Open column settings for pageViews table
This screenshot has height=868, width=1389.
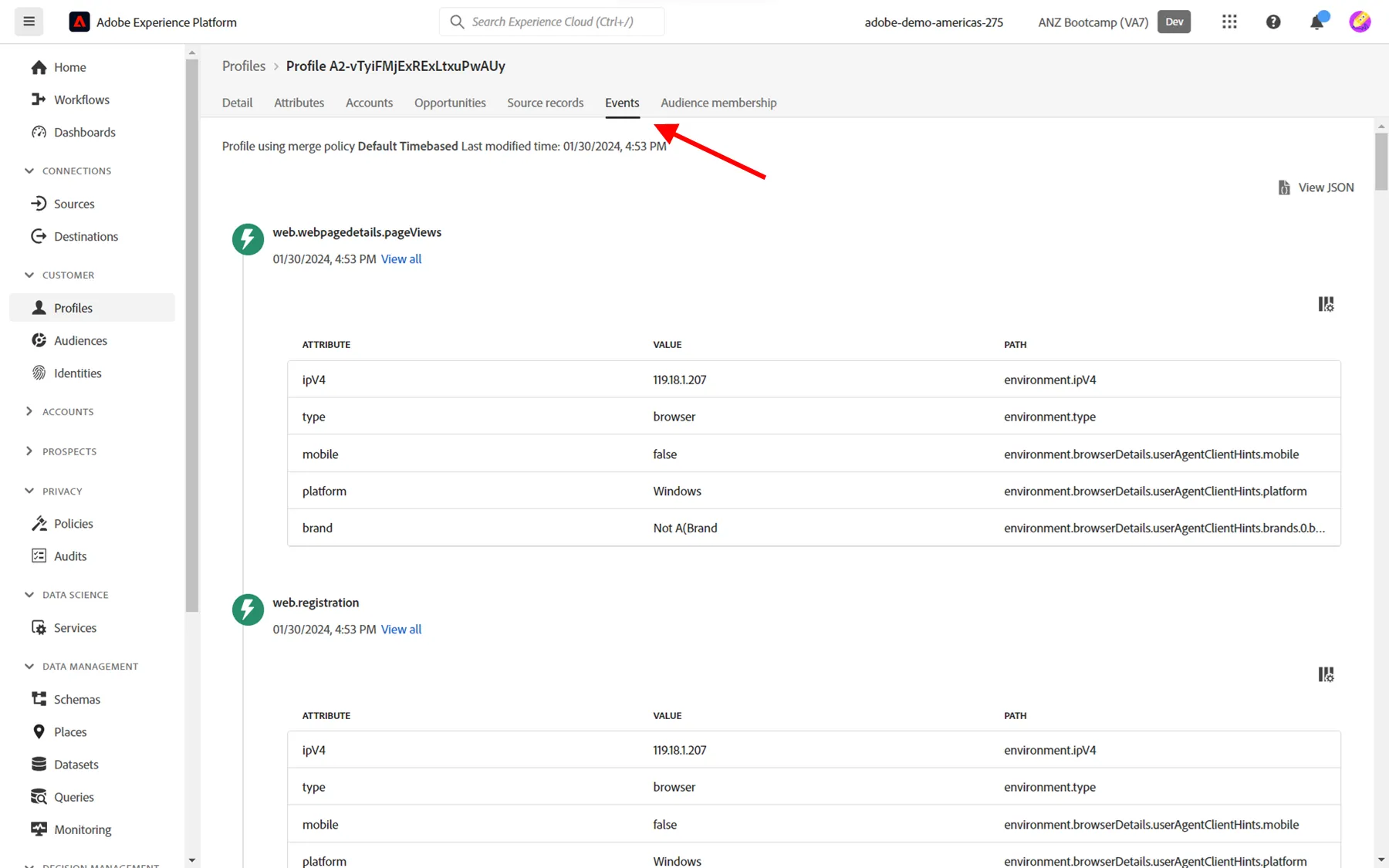pos(1326,304)
